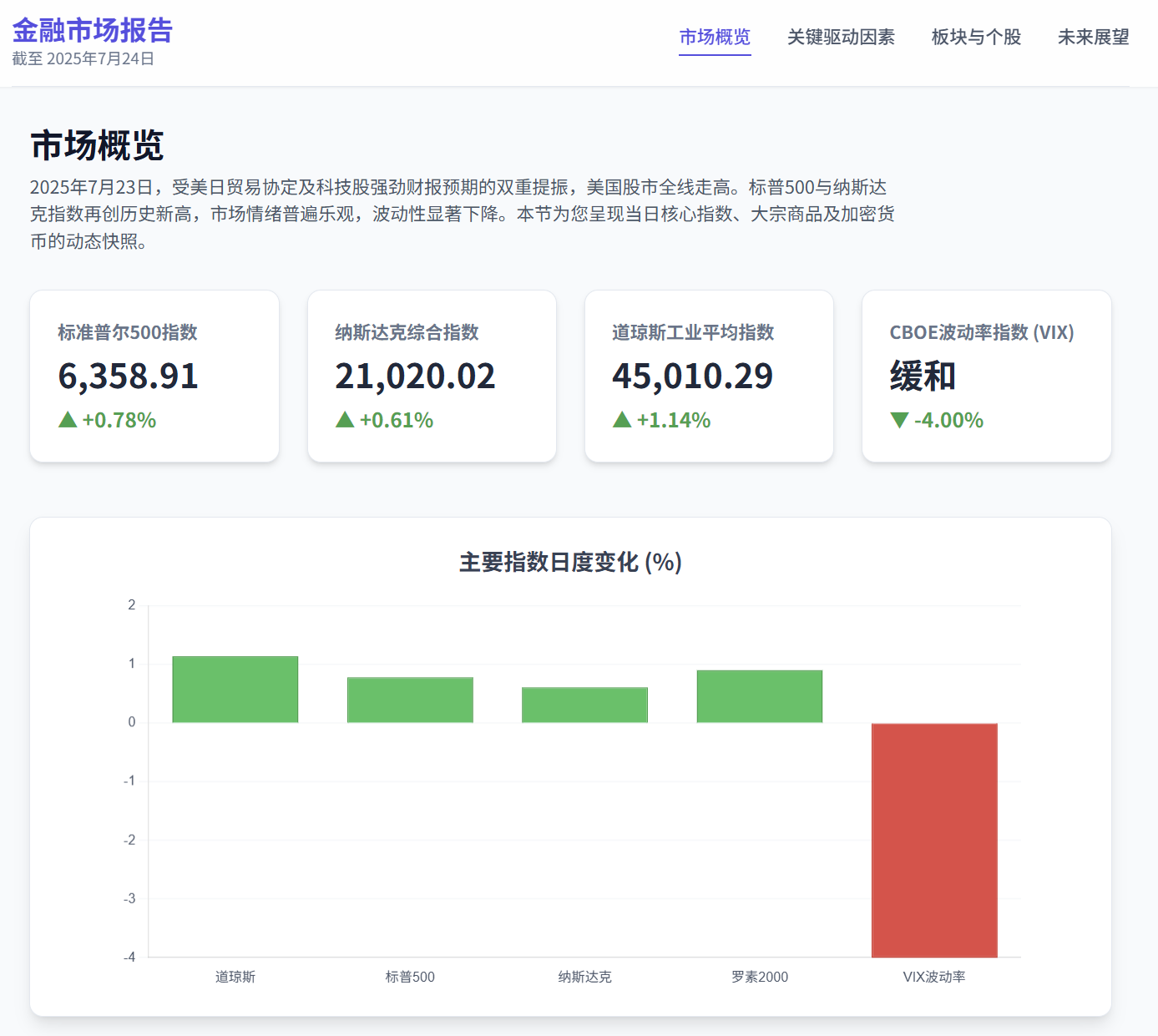Click the 纳斯达克 bar in chart
This screenshot has width=1158, height=1036.
(x=584, y=705)
